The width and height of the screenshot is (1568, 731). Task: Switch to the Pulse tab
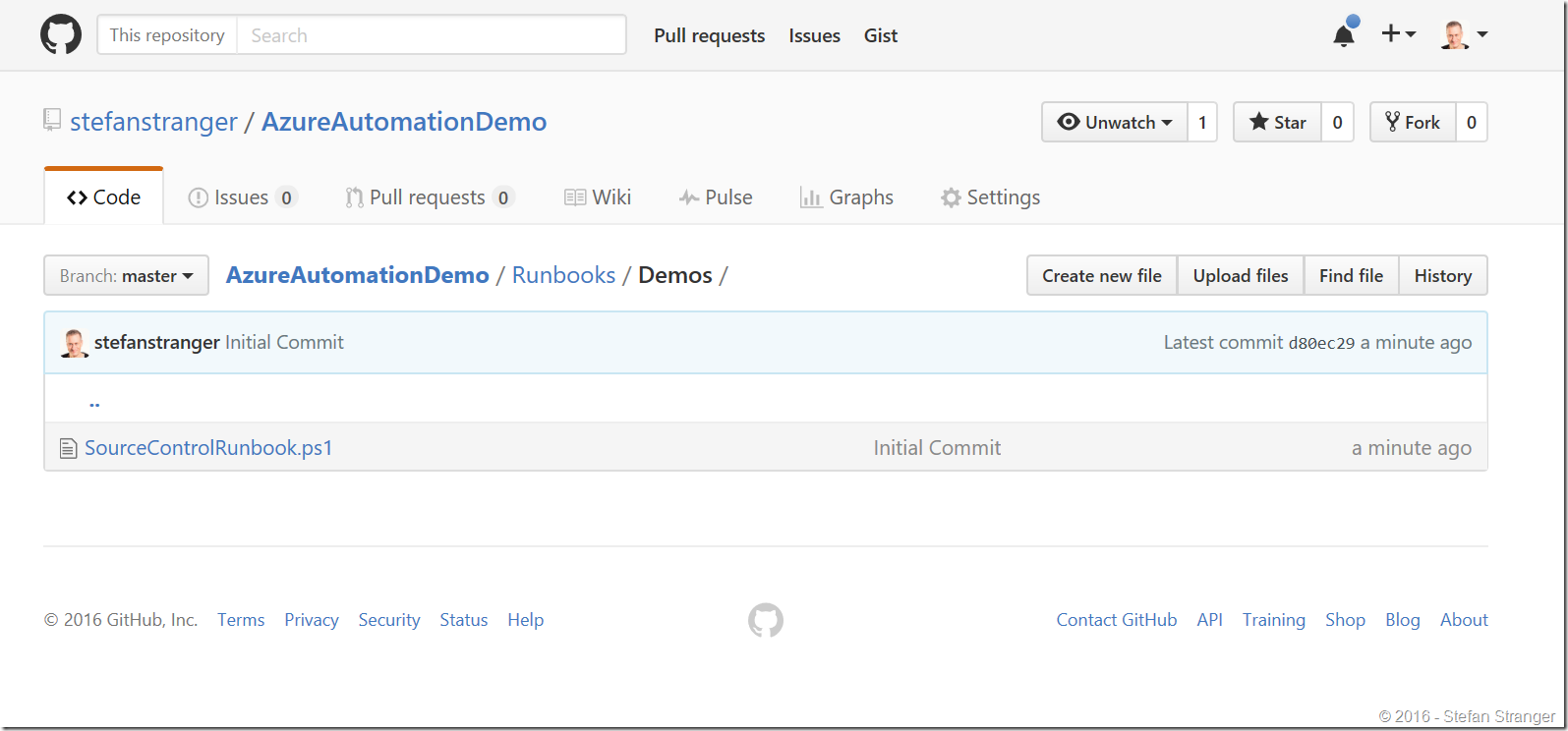[x=716, y=197]
